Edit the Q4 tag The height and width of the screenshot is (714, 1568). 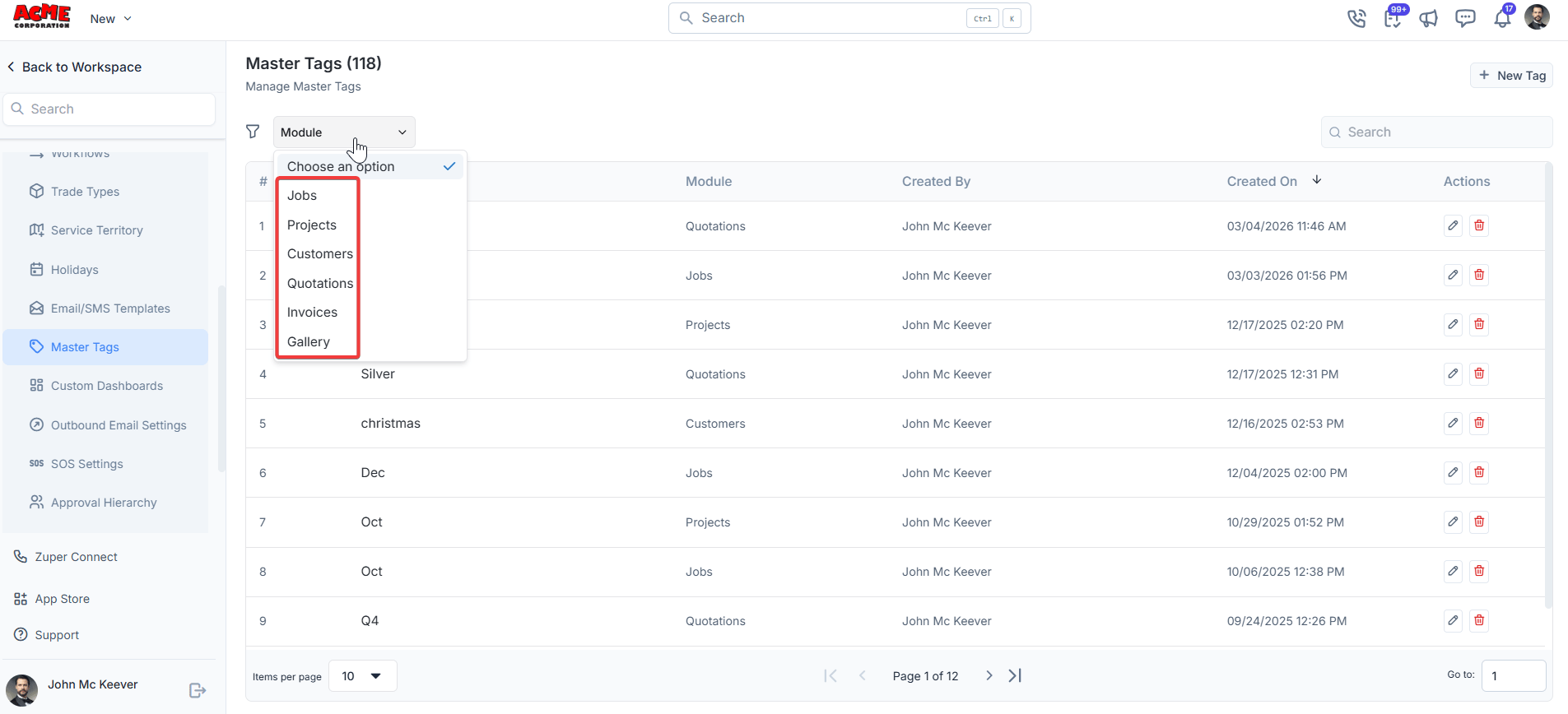click(1453, 620)
